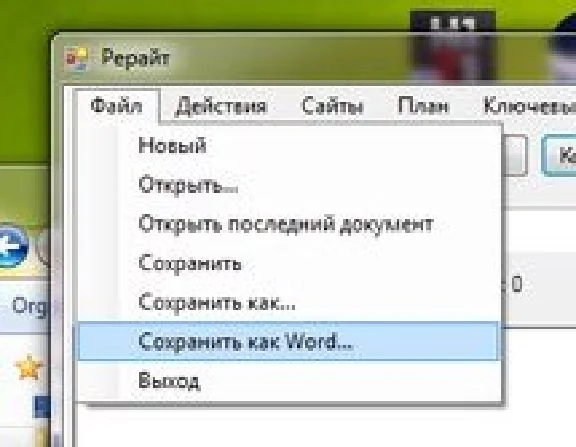Open the План menu
Viewport: 576px width, 447px height.
[x=423, y=106]
